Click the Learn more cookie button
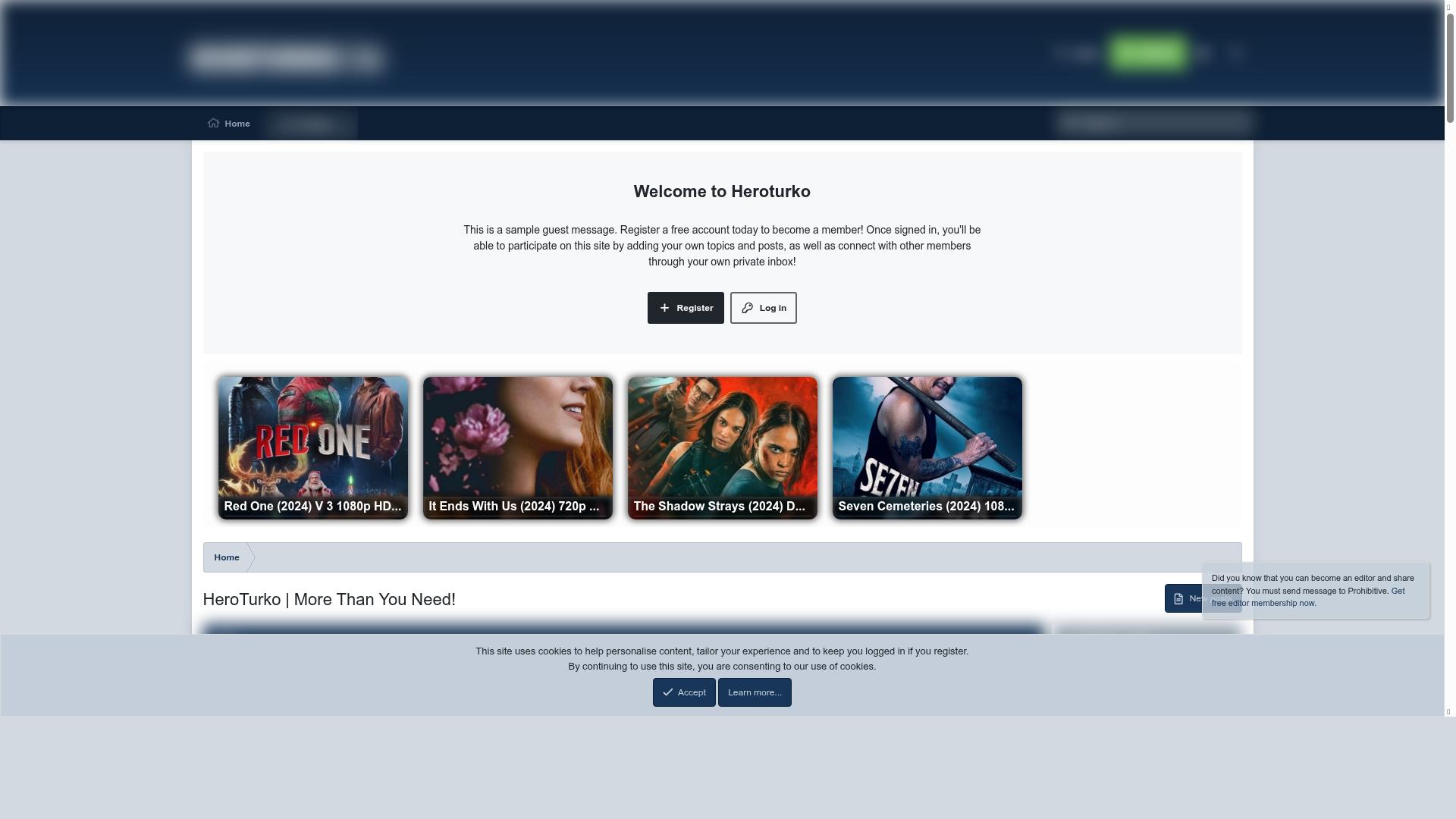Screen dimensions: 1456x819 coord(755,692)
